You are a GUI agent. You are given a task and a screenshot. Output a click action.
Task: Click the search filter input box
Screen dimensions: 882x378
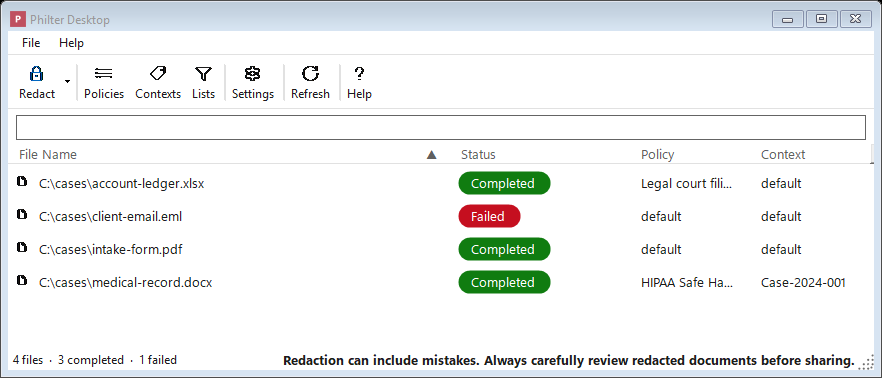440,128
